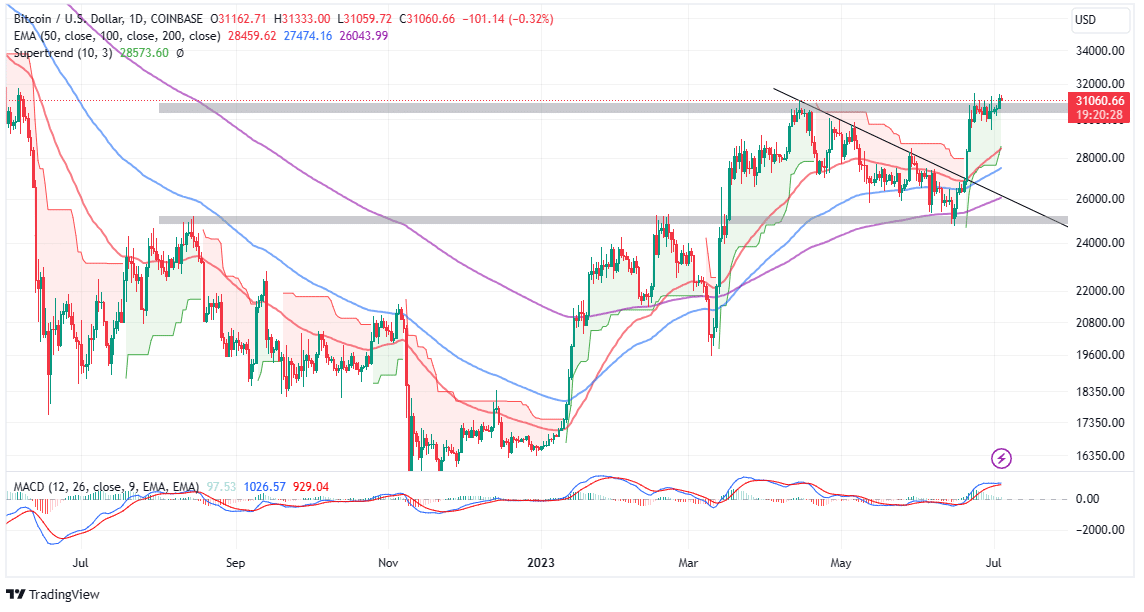Open the USD currency selector
1144x612 pixels.
coord(1086,19)
